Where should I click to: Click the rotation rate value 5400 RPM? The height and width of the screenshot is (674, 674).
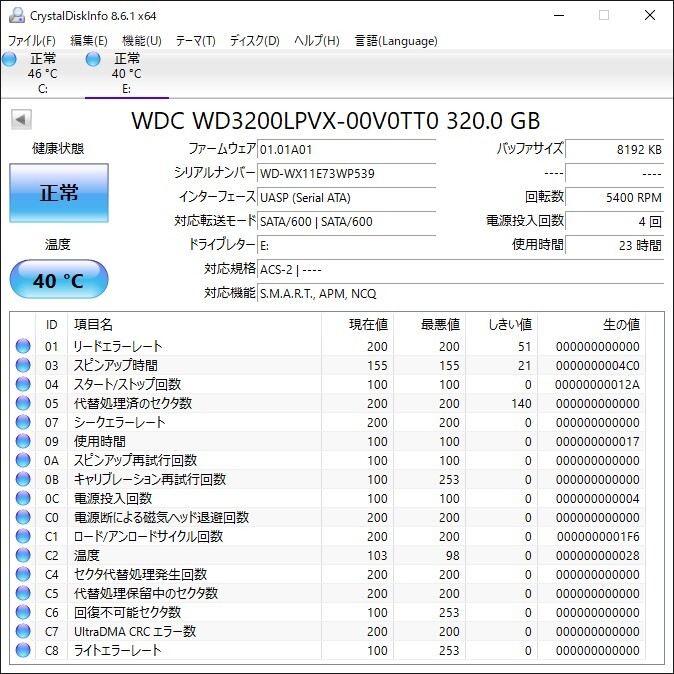tap(615, 198)
